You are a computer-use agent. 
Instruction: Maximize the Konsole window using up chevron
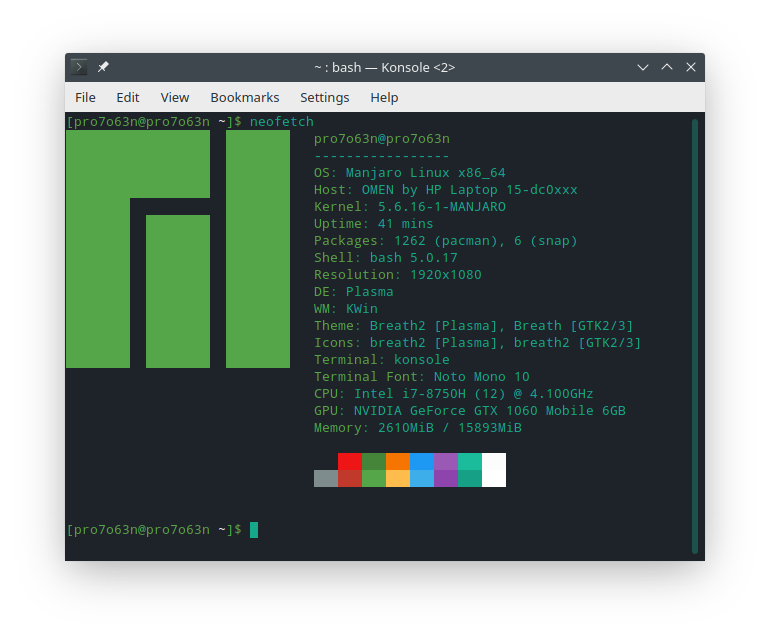click(667, 67)
